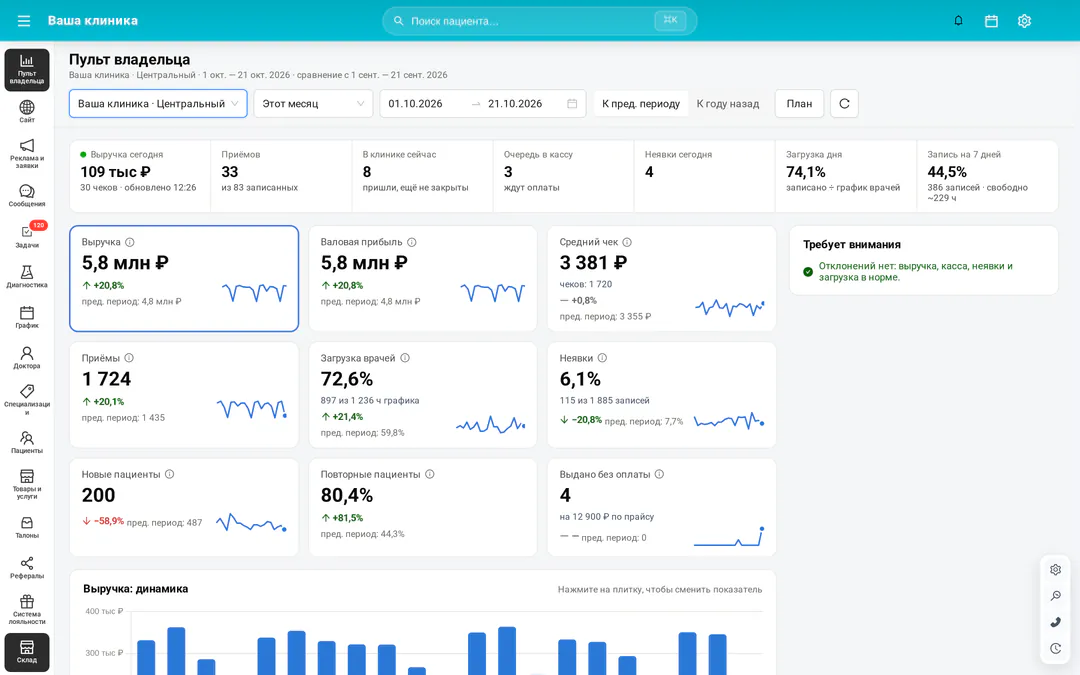1080x675 pixels.
Task: Click the patient search field
Action: 540,21
